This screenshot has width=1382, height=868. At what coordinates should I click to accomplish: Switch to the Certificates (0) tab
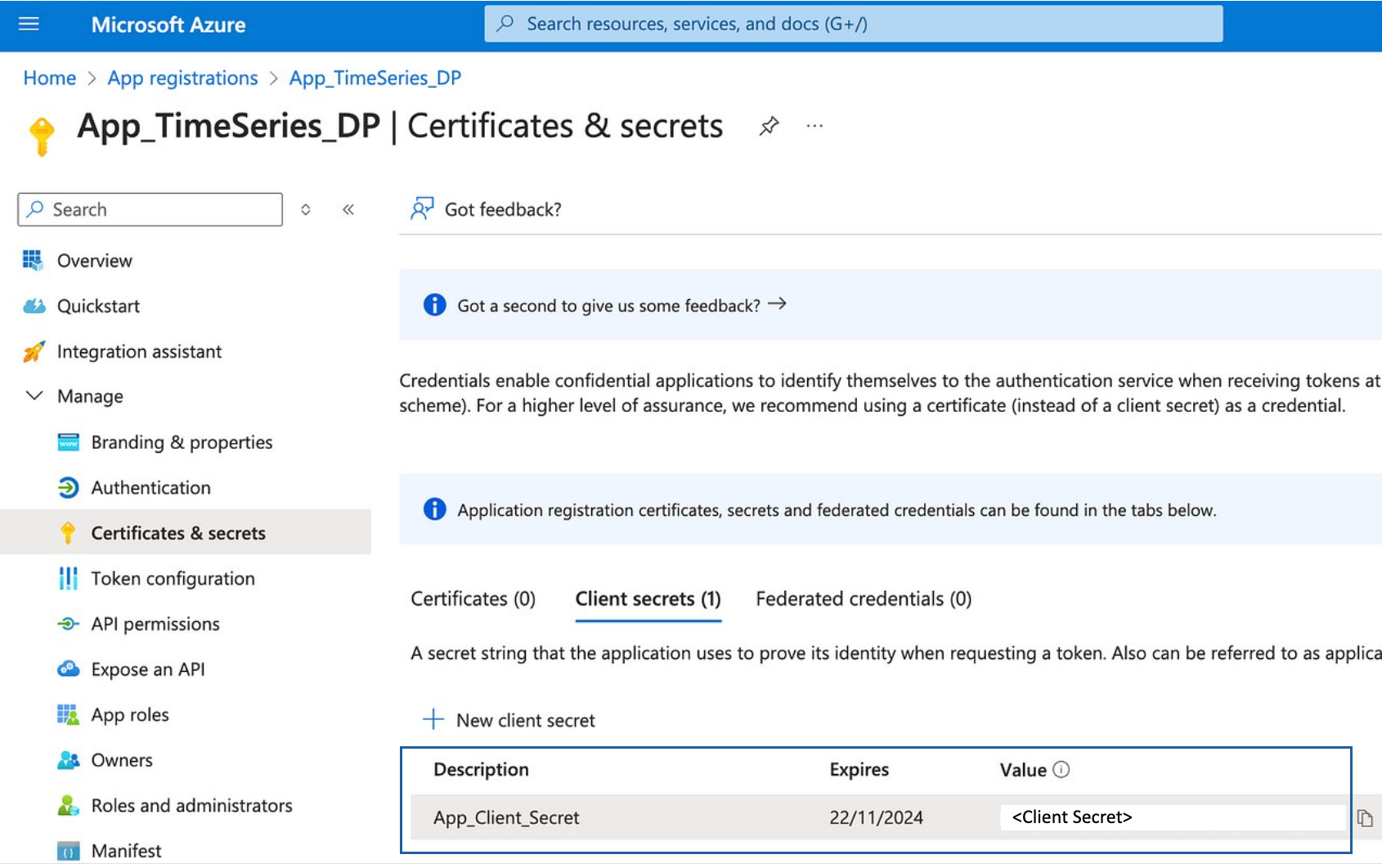point(473,599)
